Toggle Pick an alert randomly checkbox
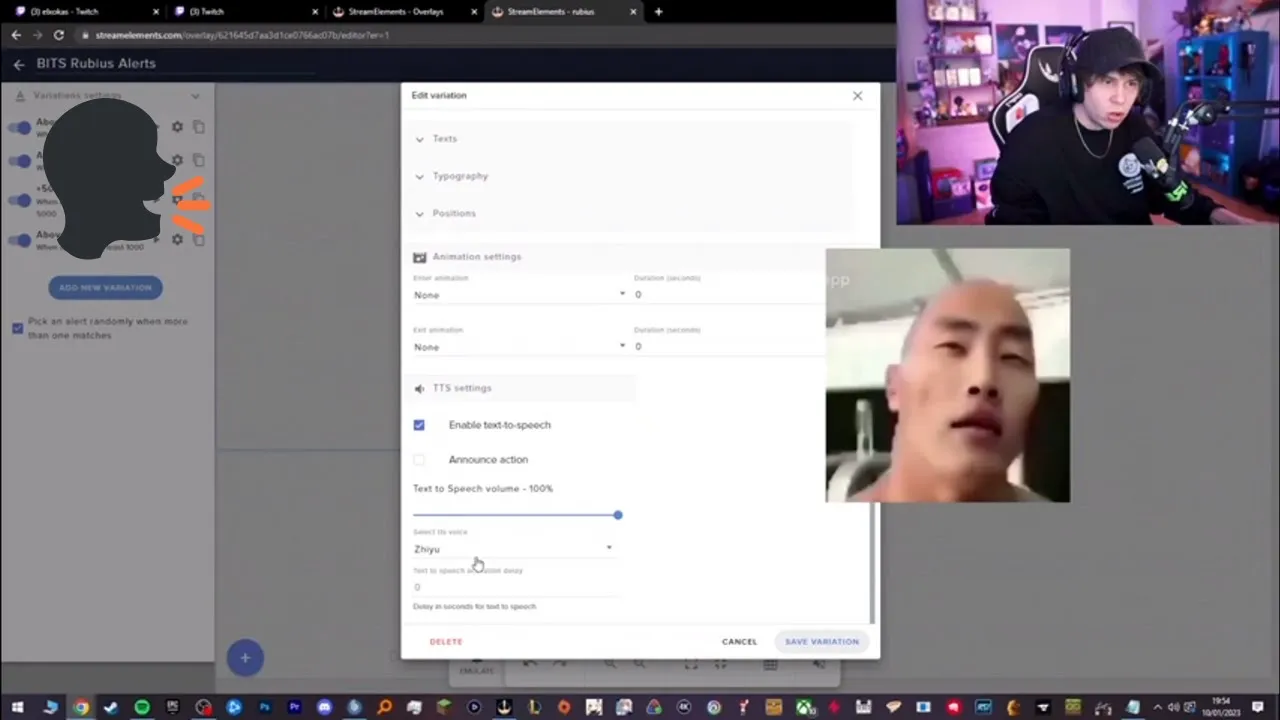Image resolution: width=1280 pixels, height=720 pixels. [x=17, y=328]
